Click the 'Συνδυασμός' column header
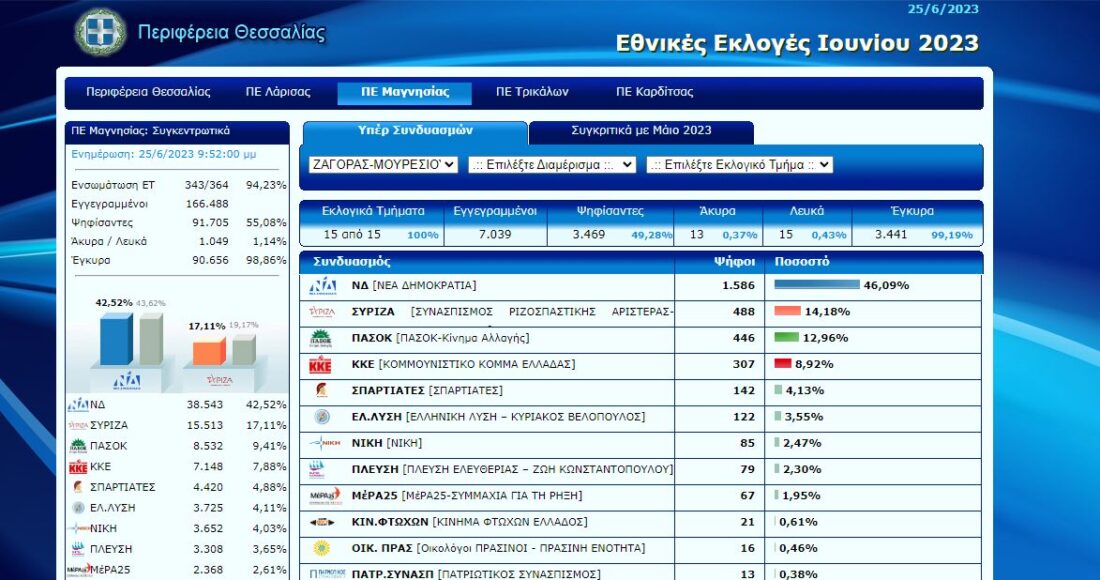This screenshot has height=580, width=1100. click(351, 262)
